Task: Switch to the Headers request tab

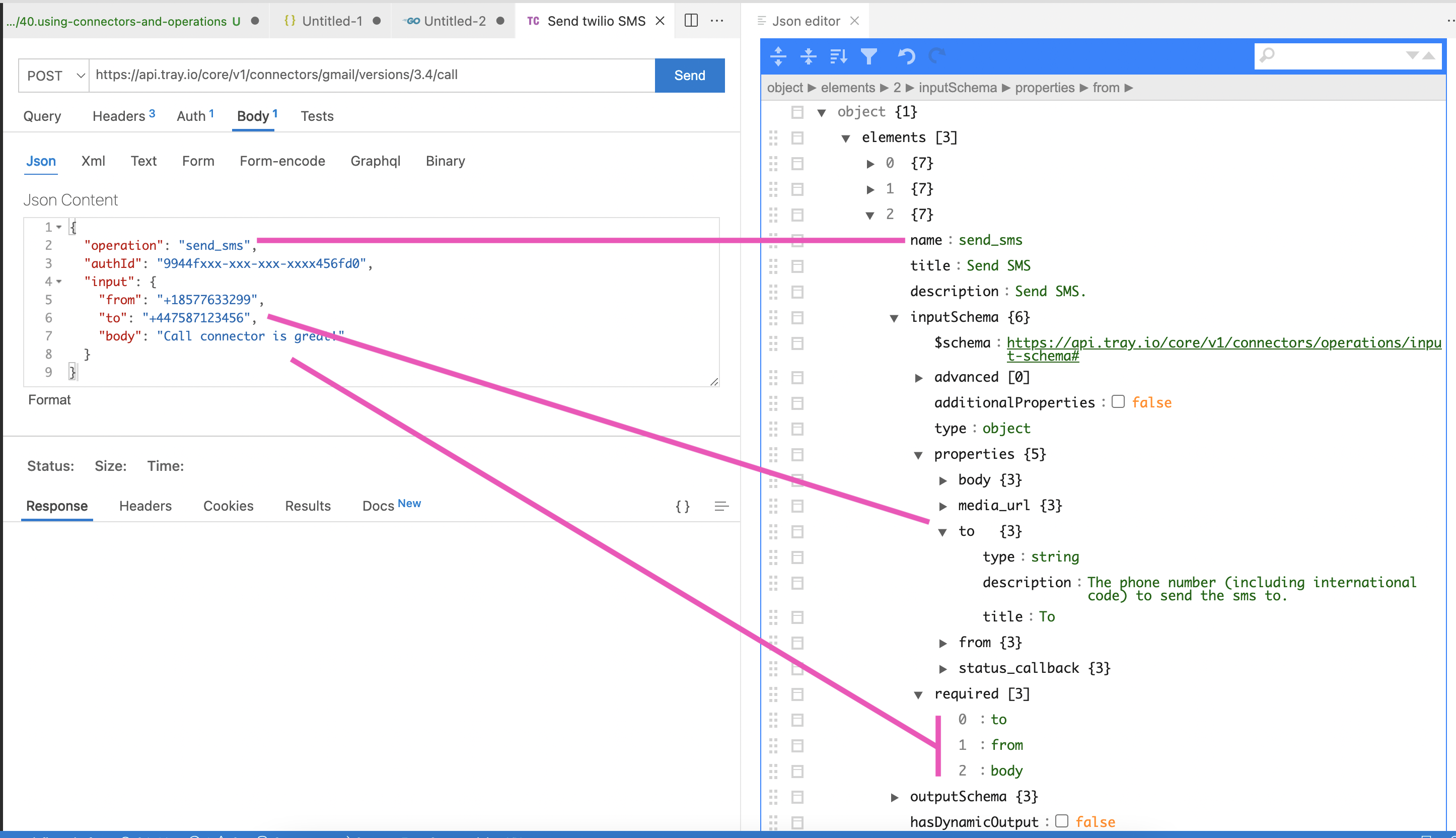Action: [119, 116]
